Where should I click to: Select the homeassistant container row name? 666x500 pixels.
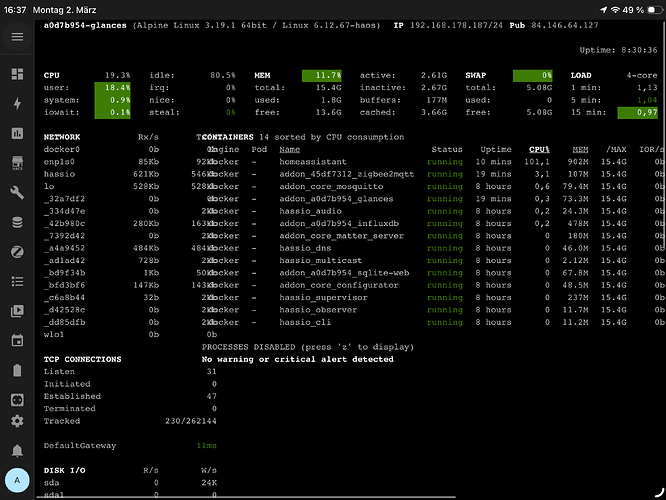point(314,161)
